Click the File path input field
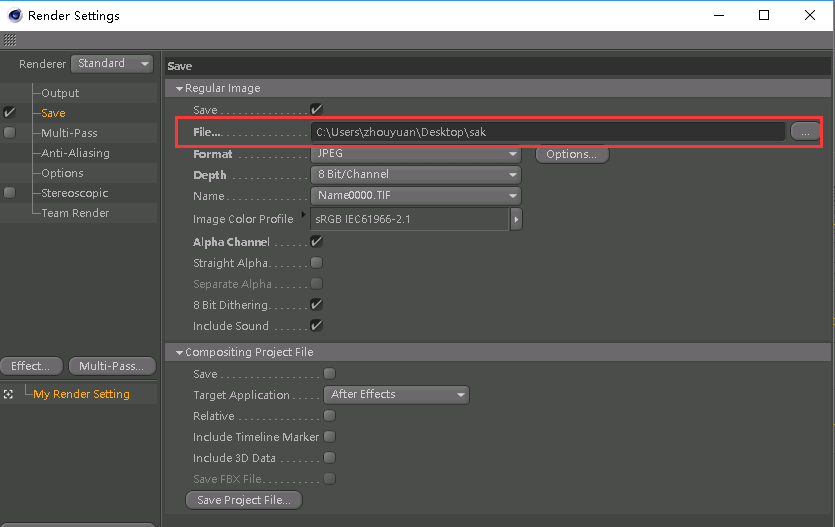The width and height of the screenshot is (835, 527). pos(547,132)
